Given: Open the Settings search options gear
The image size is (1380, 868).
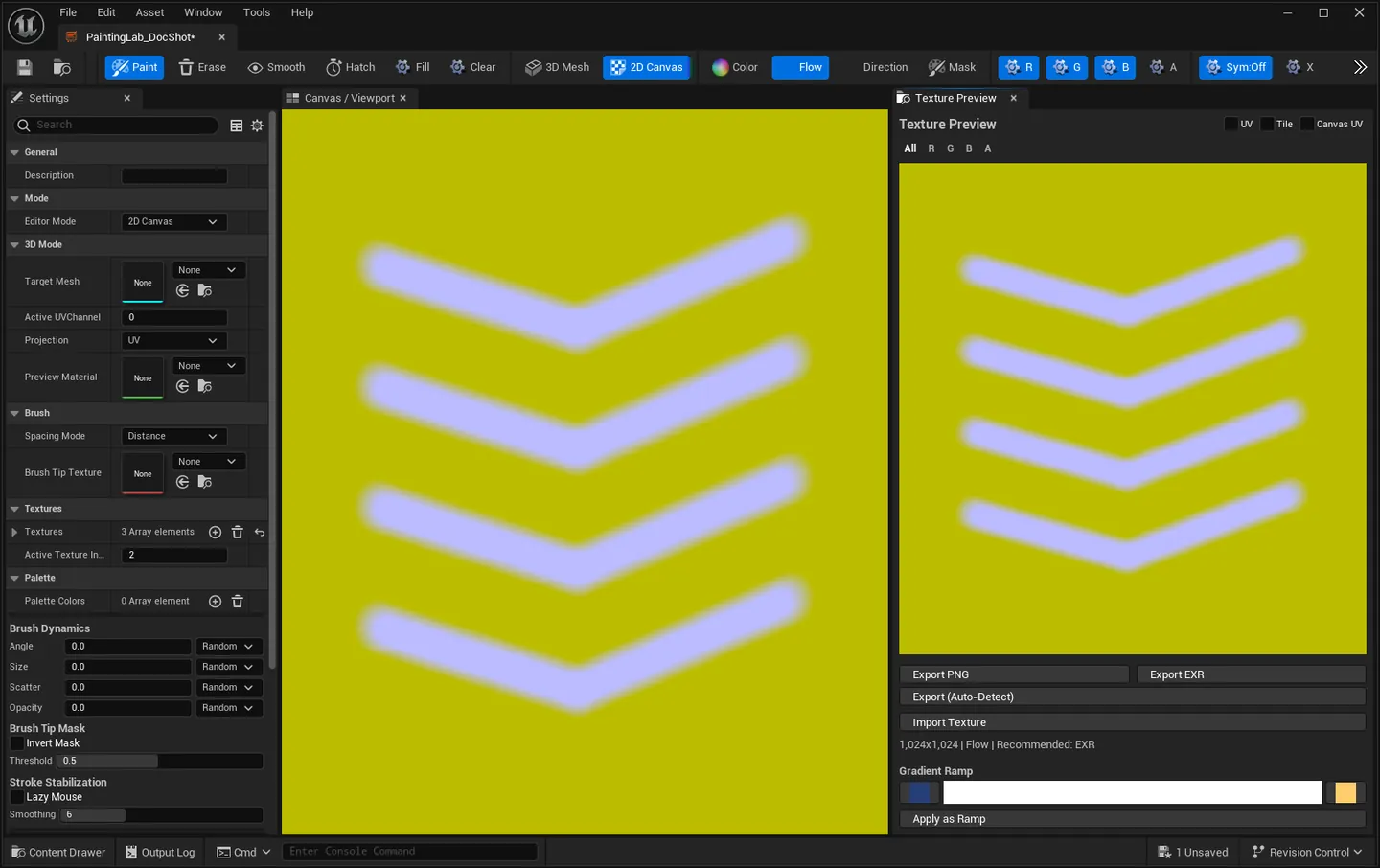Looking at the screenshot, I should click(x=257, y=126).
